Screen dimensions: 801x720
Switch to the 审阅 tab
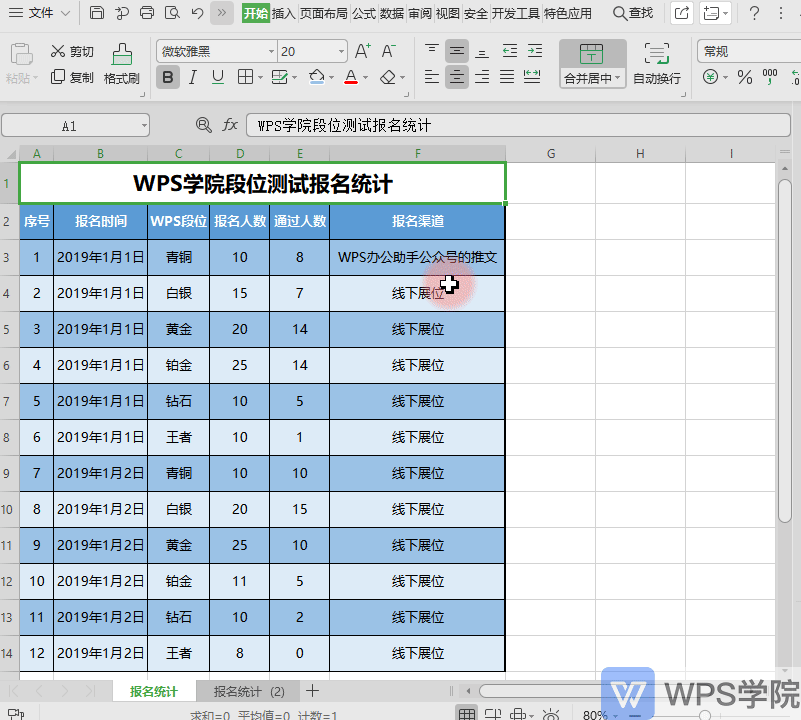[420, 13]
